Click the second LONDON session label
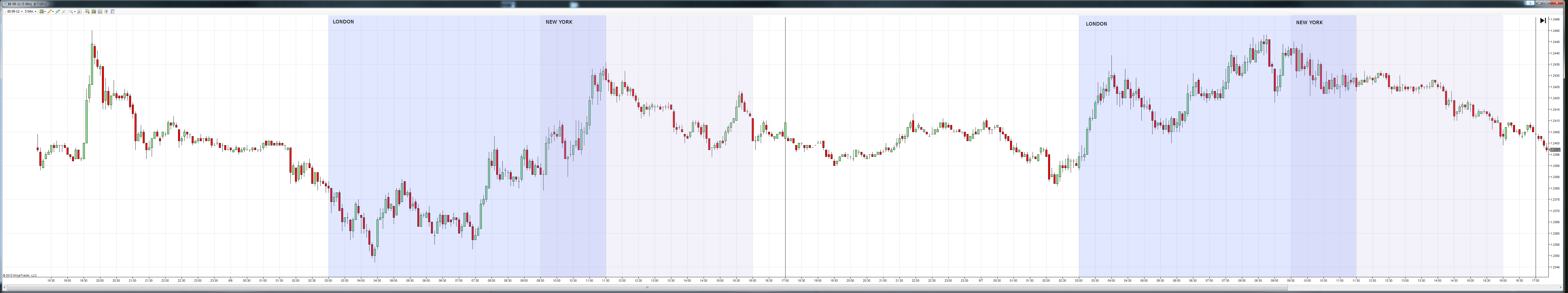Image resolution: width=1568 pixels, height=293 pixels. click(1096, 24)
